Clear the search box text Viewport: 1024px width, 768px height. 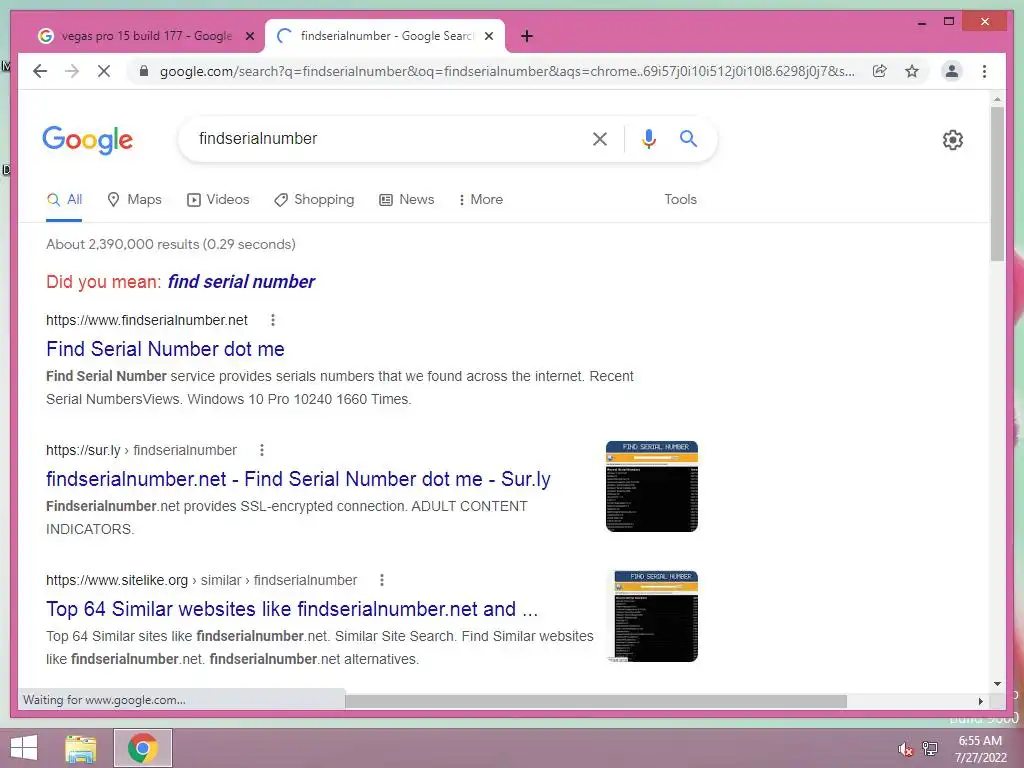pos(600,138)
